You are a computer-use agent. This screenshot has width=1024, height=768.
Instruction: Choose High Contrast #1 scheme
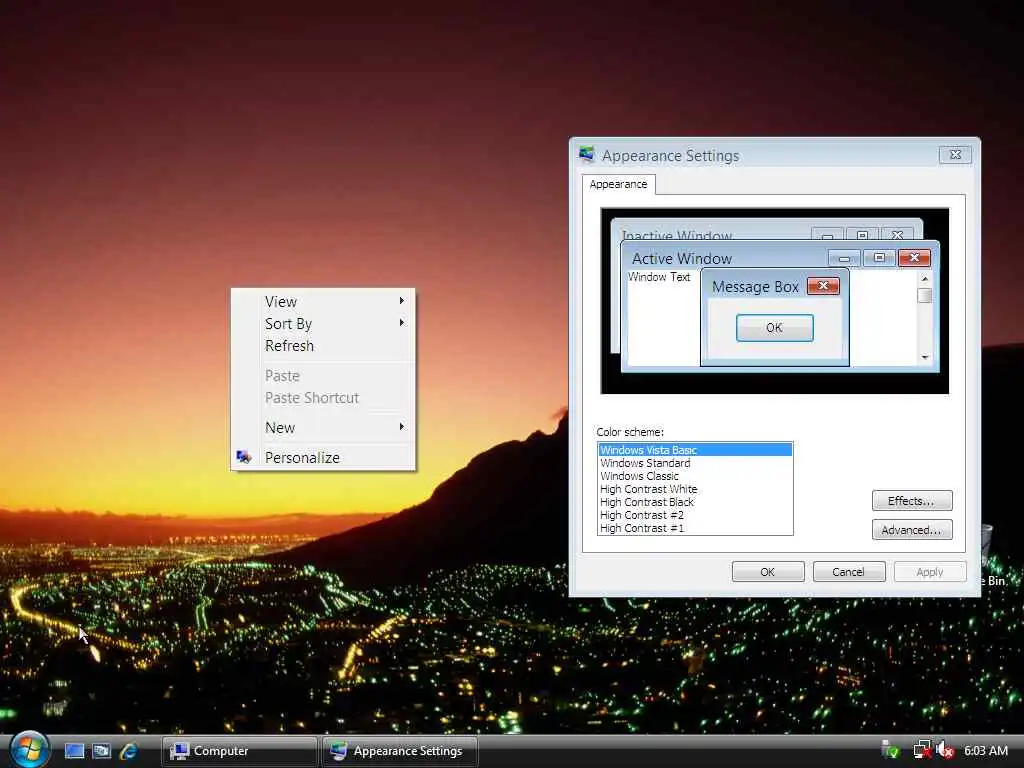[695, 528]
